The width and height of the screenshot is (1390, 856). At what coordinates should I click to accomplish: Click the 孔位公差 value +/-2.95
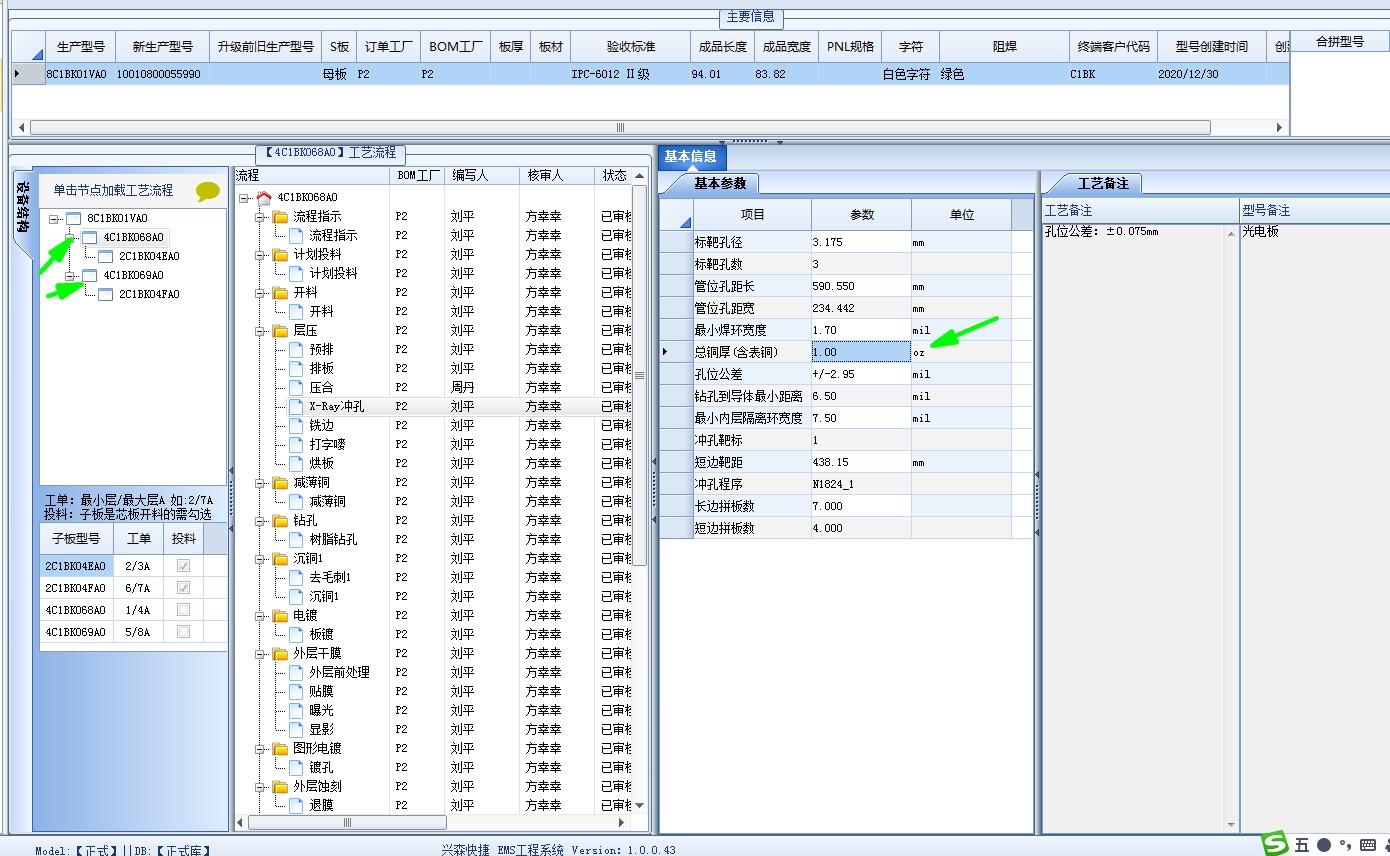coord(861,374)
